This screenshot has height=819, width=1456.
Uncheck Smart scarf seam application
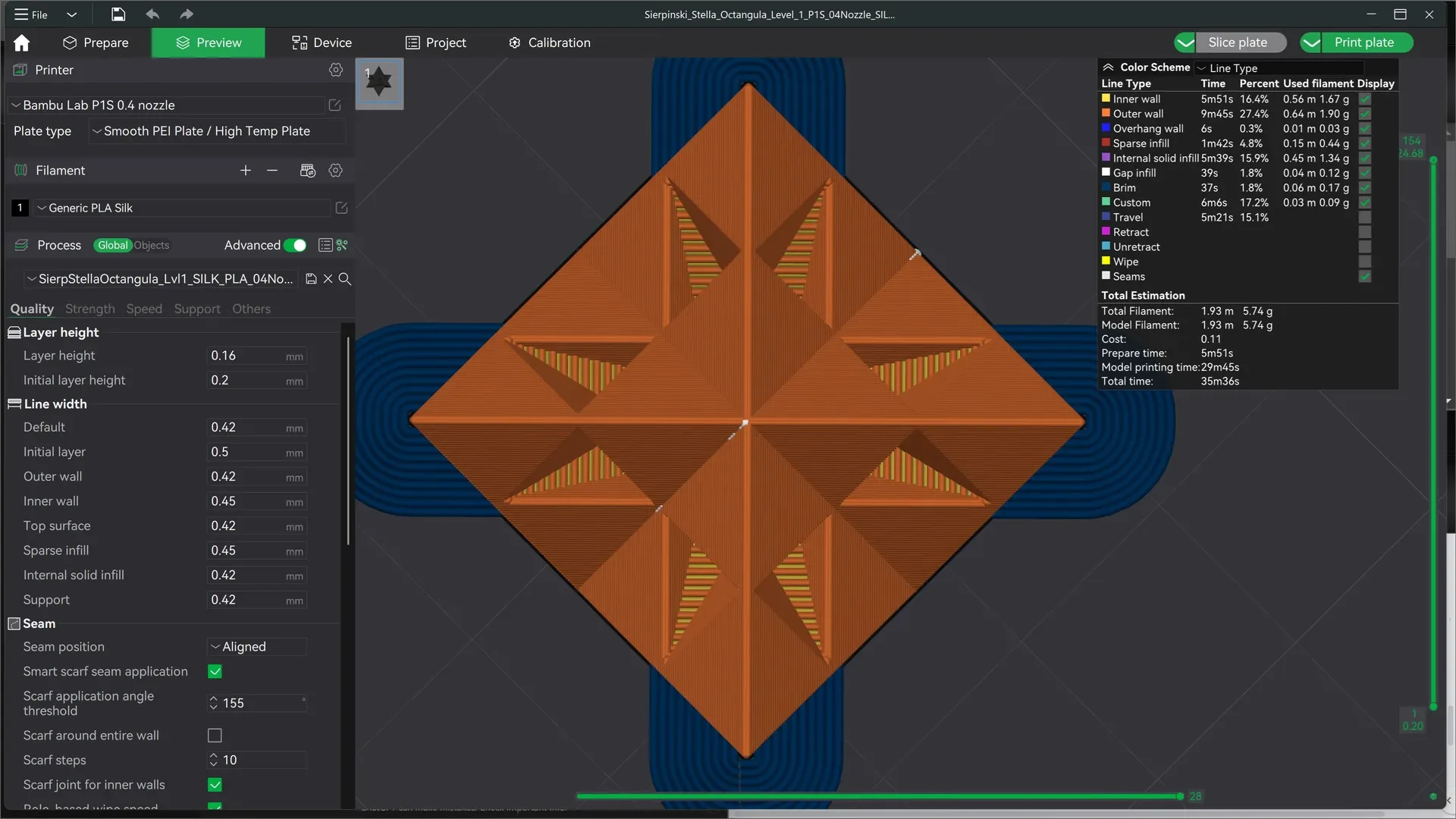click(215, 672)
